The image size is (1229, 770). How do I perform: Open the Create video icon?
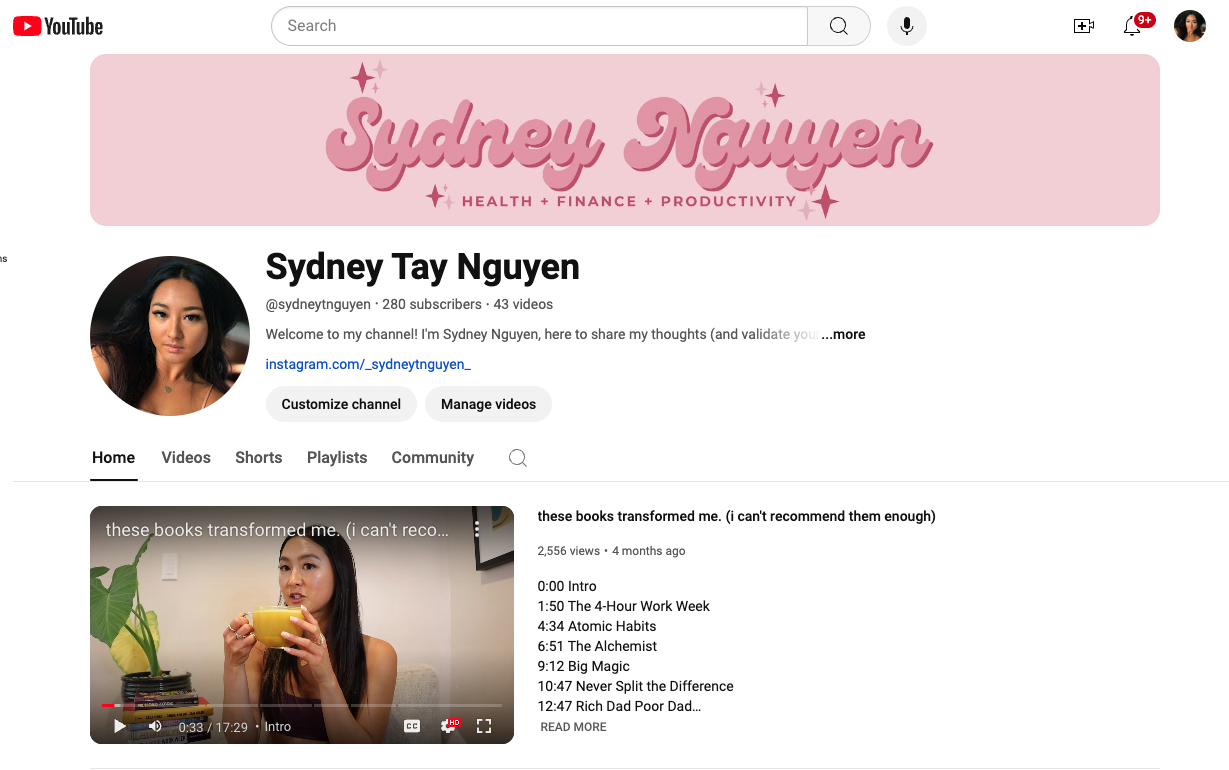[1083, 27]
